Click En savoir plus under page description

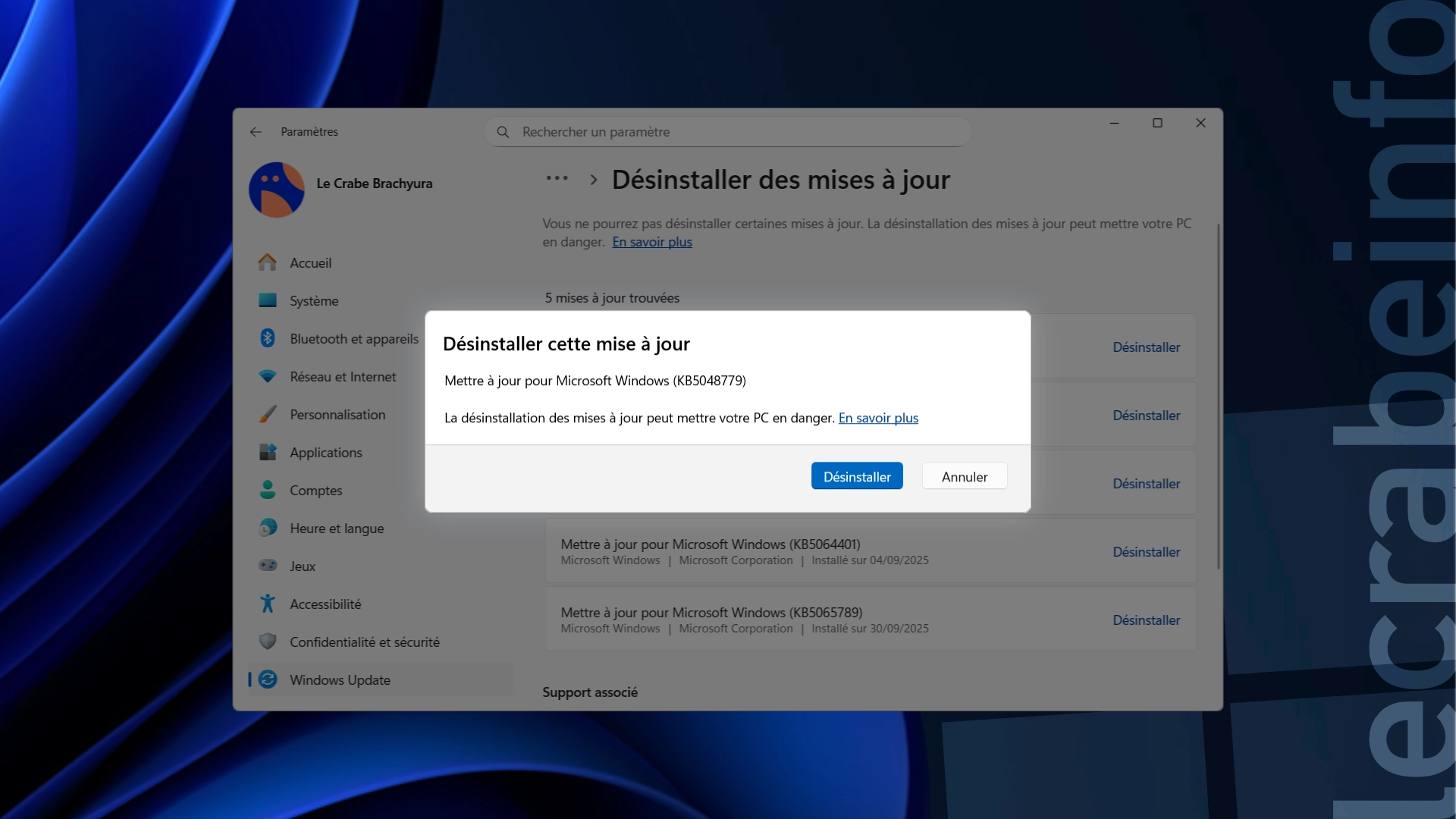tap(651, 242)
